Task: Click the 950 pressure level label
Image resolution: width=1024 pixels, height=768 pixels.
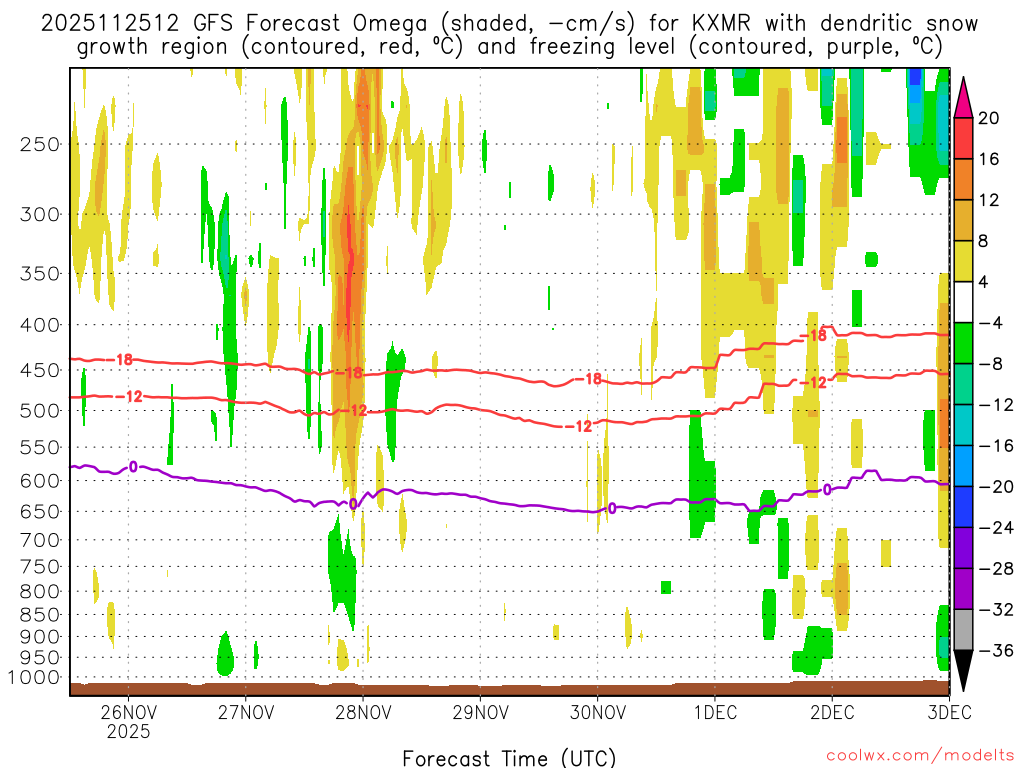Action: point(40,658)
